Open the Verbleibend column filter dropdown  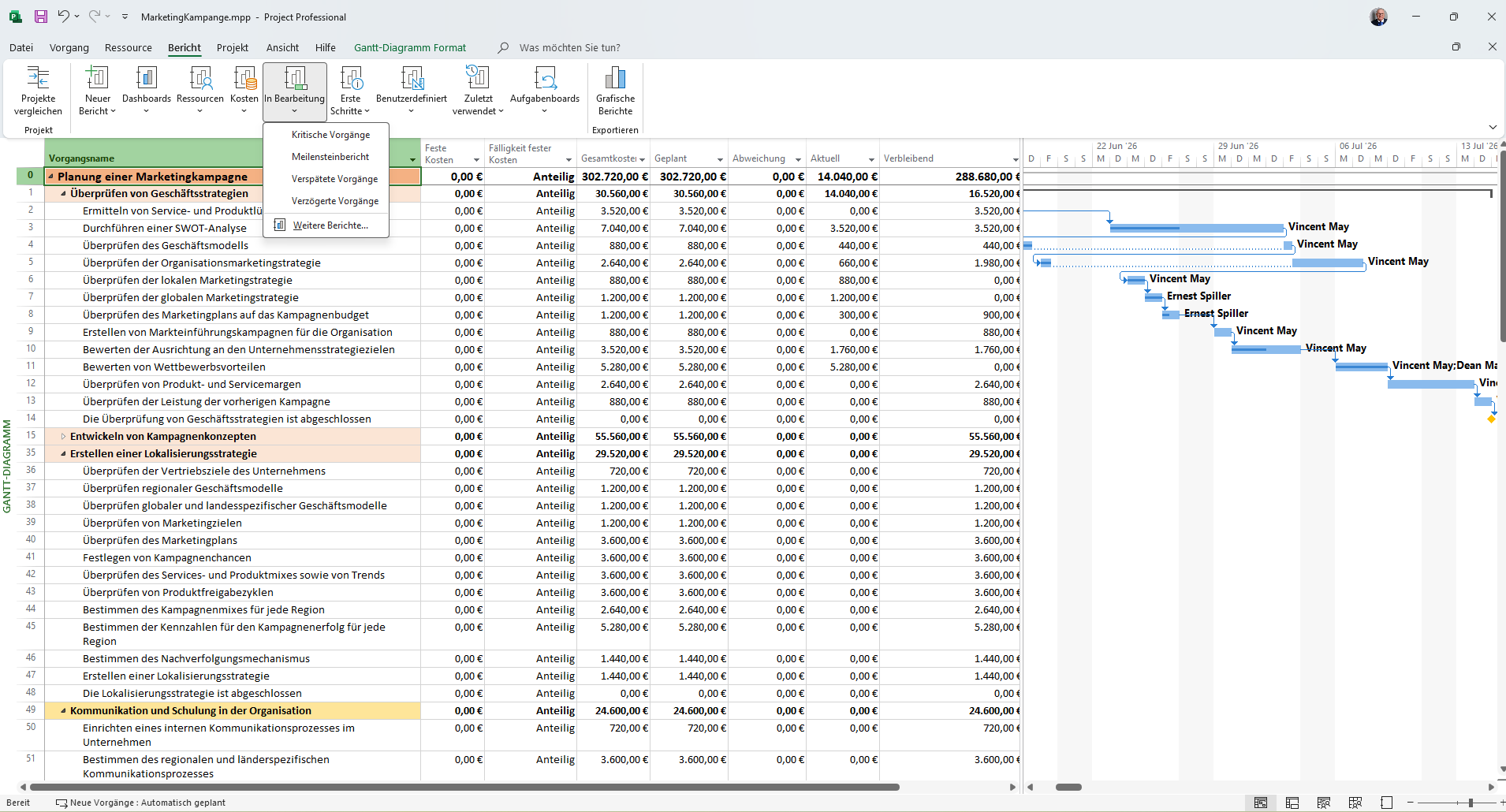coord(1015,159)
